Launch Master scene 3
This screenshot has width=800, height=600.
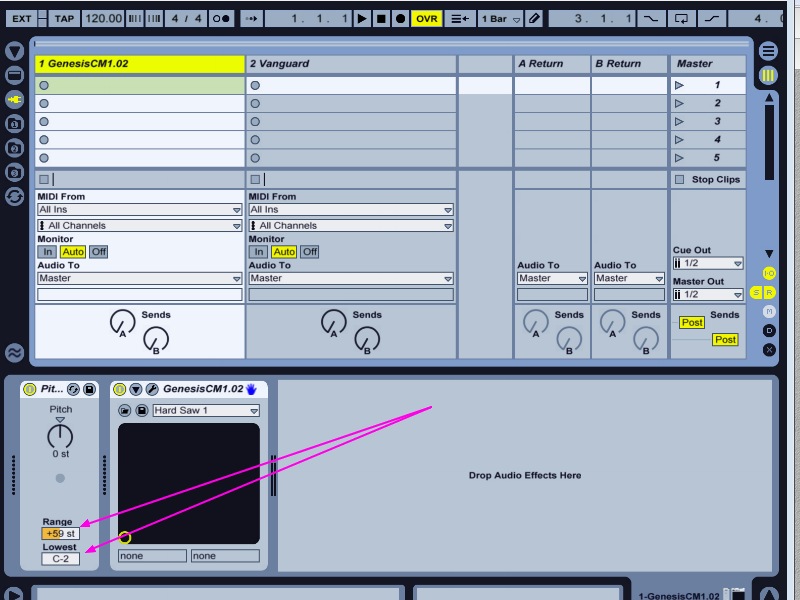(x=709, y=122)
